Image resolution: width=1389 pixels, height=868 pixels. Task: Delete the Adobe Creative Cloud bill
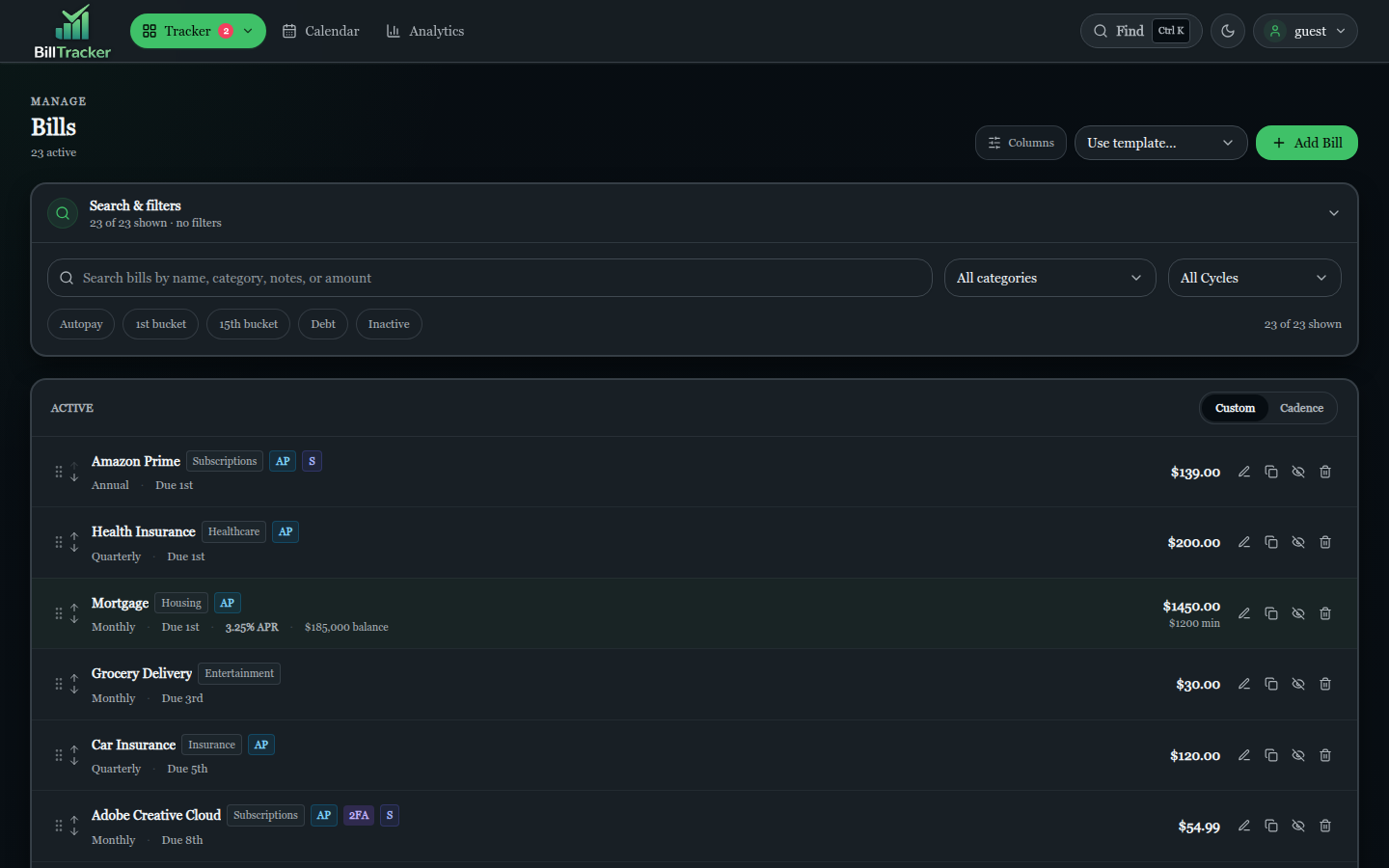pyautogui.click(x=1325, y=826)
